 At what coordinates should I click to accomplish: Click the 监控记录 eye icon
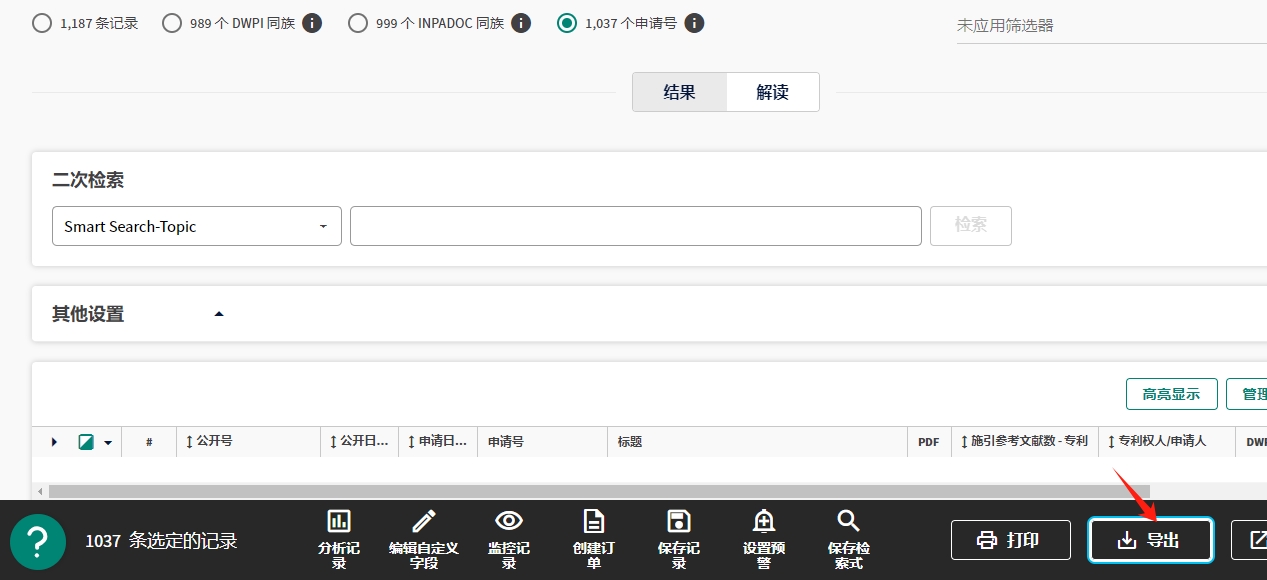[509, 521]
